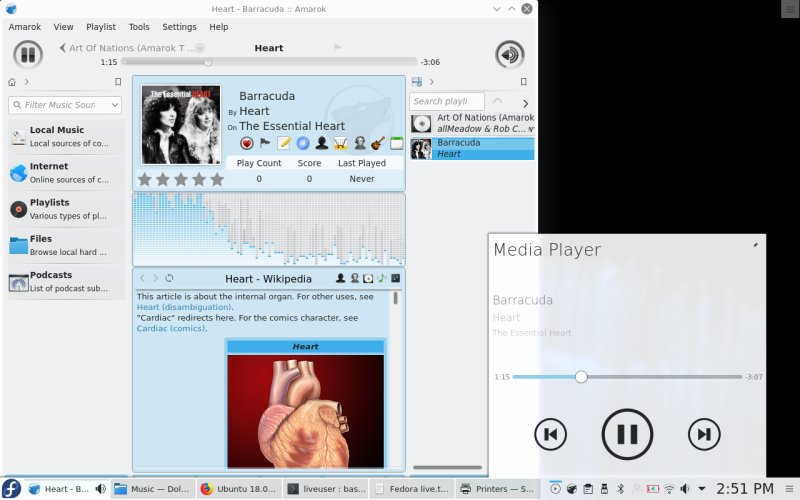Expand playlist breadcrumb chevron
Screen dimensions: 800x500
coord(432,82)
